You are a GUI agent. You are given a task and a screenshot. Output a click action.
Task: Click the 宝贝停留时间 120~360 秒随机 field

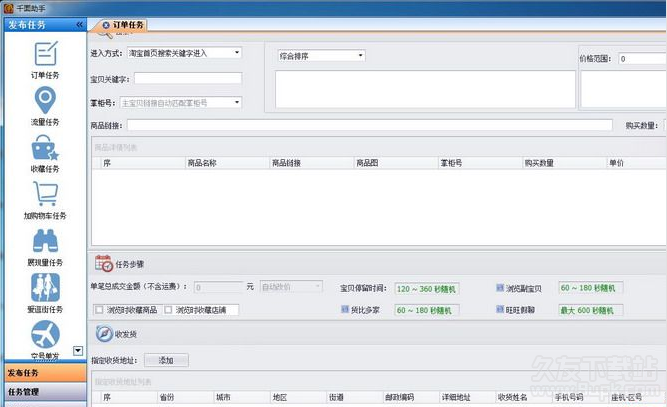pos(427,289)
